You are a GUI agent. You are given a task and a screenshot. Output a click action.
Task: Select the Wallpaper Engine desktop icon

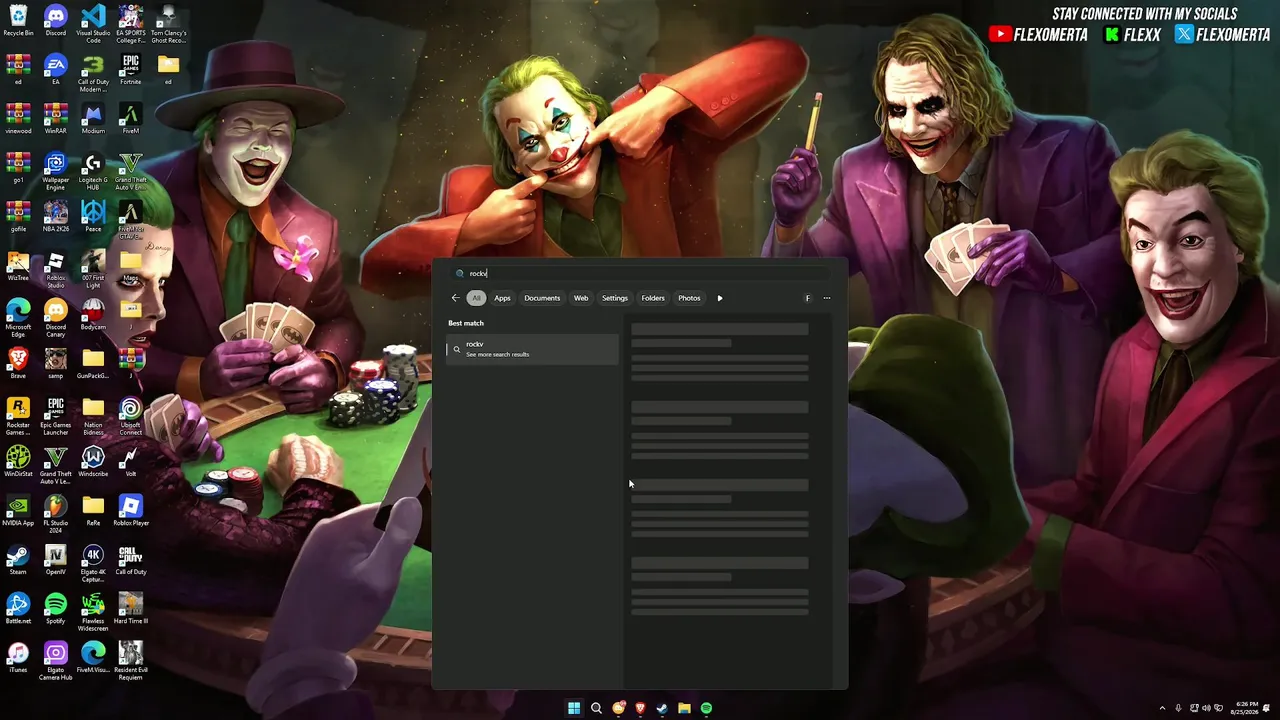56,171
